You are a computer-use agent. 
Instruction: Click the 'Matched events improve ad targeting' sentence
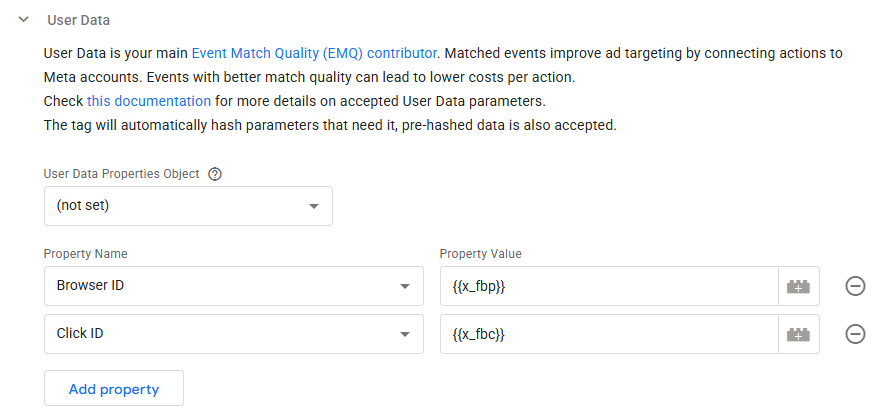640,53
